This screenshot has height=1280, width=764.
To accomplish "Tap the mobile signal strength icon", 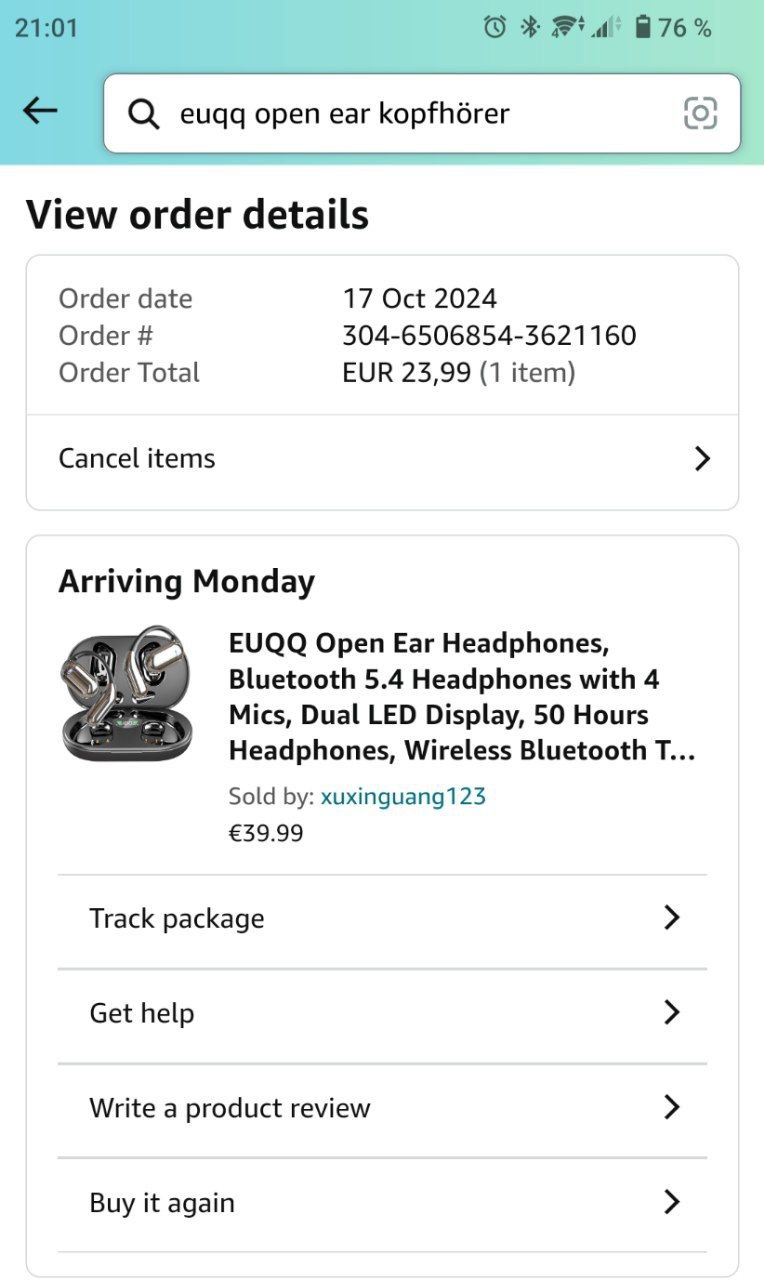I will 605,27.
